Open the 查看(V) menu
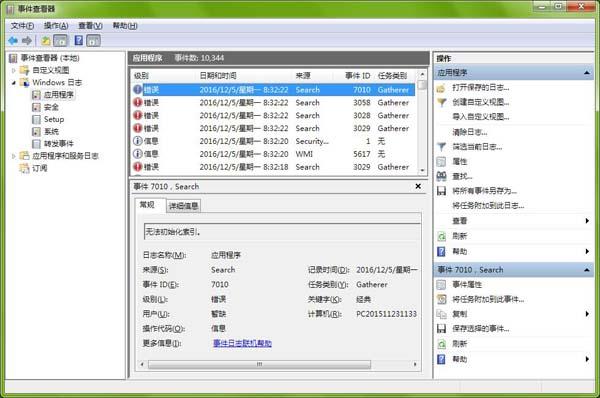 (90, 26)
